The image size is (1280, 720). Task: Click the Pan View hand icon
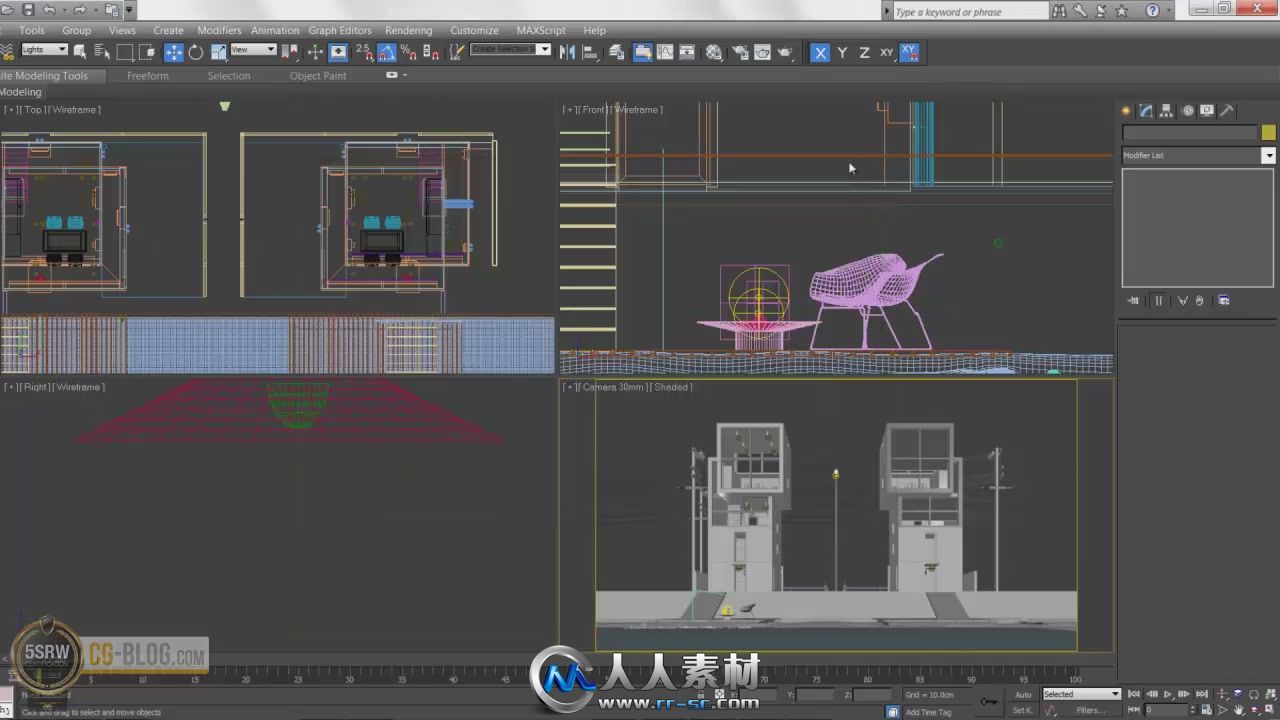point(1239,710)
